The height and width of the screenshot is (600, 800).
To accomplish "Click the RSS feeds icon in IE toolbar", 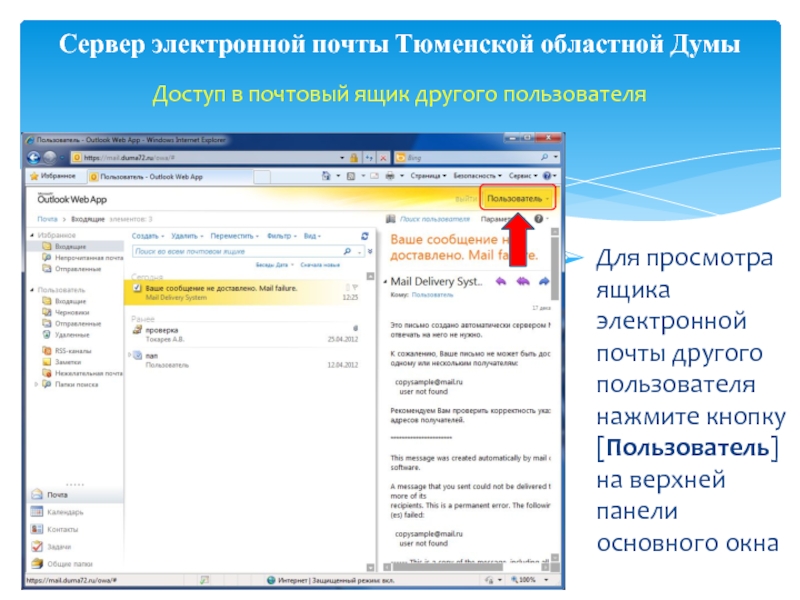I will (351, 176).
